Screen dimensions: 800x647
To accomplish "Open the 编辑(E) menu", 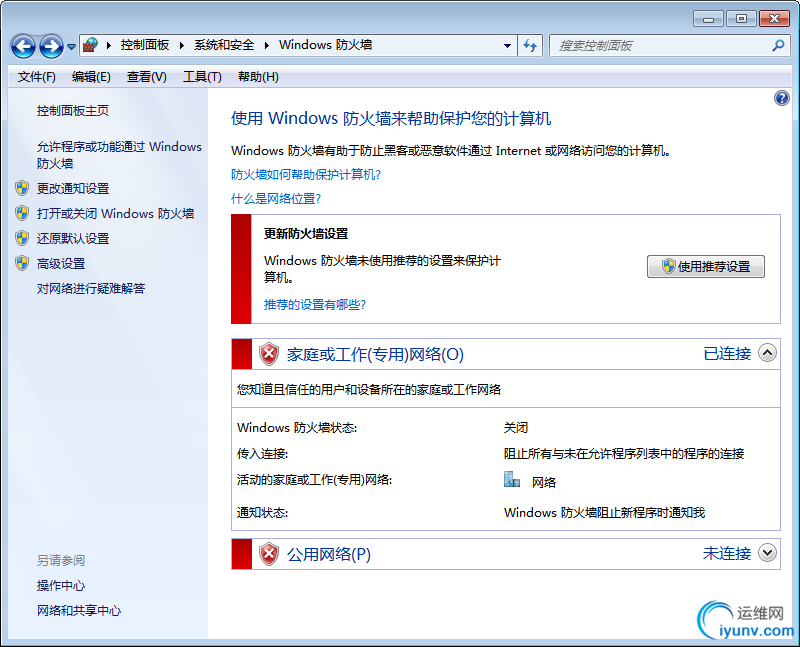I will coord(91,77).
